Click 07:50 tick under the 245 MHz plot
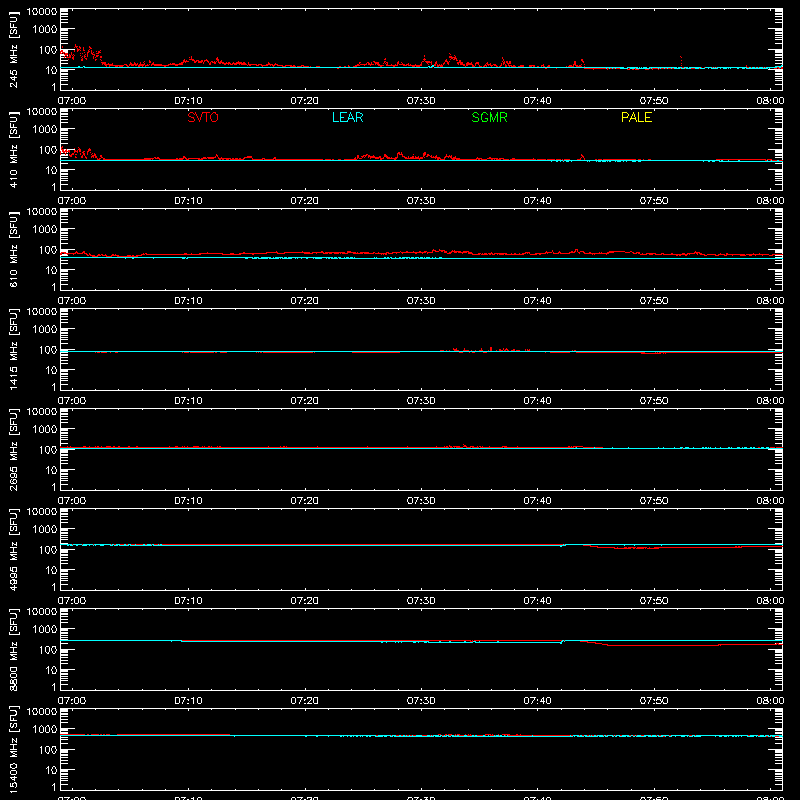This screenshot has height=800, width=800. pyautogui.click(x=654, y=101)
